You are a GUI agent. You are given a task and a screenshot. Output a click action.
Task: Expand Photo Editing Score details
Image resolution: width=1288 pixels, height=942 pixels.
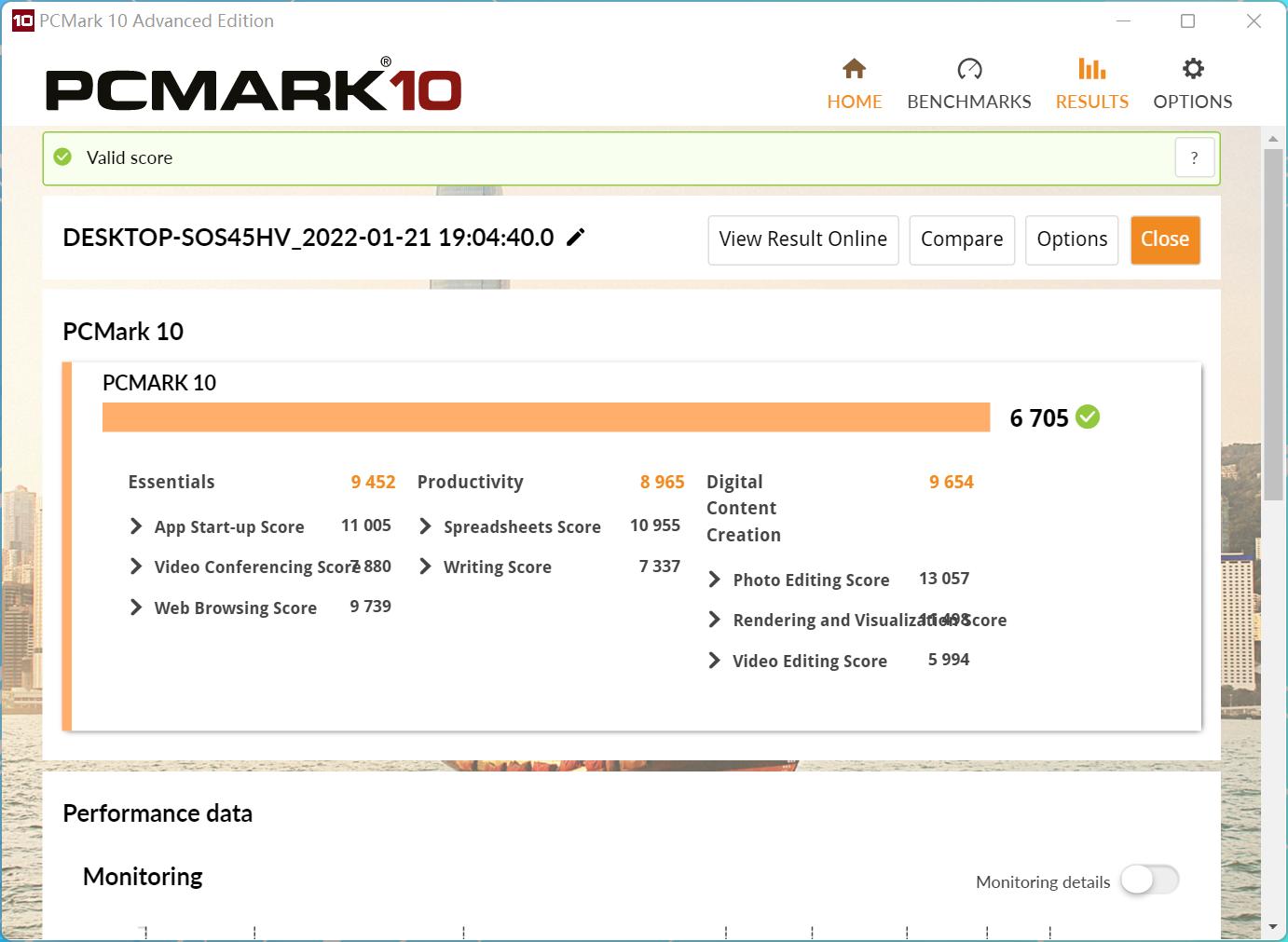715,580
